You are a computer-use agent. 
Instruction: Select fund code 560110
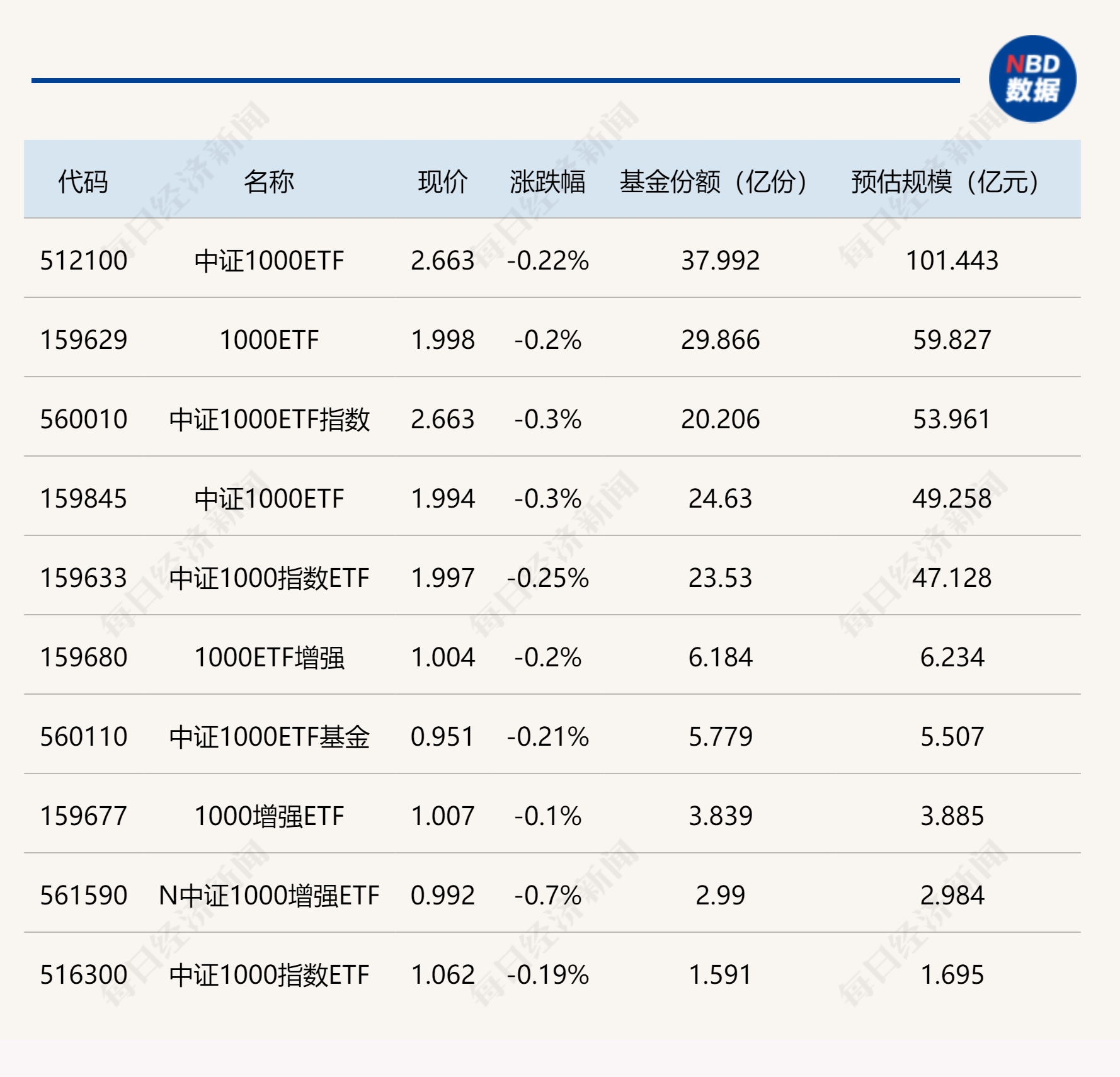[84, 737]
